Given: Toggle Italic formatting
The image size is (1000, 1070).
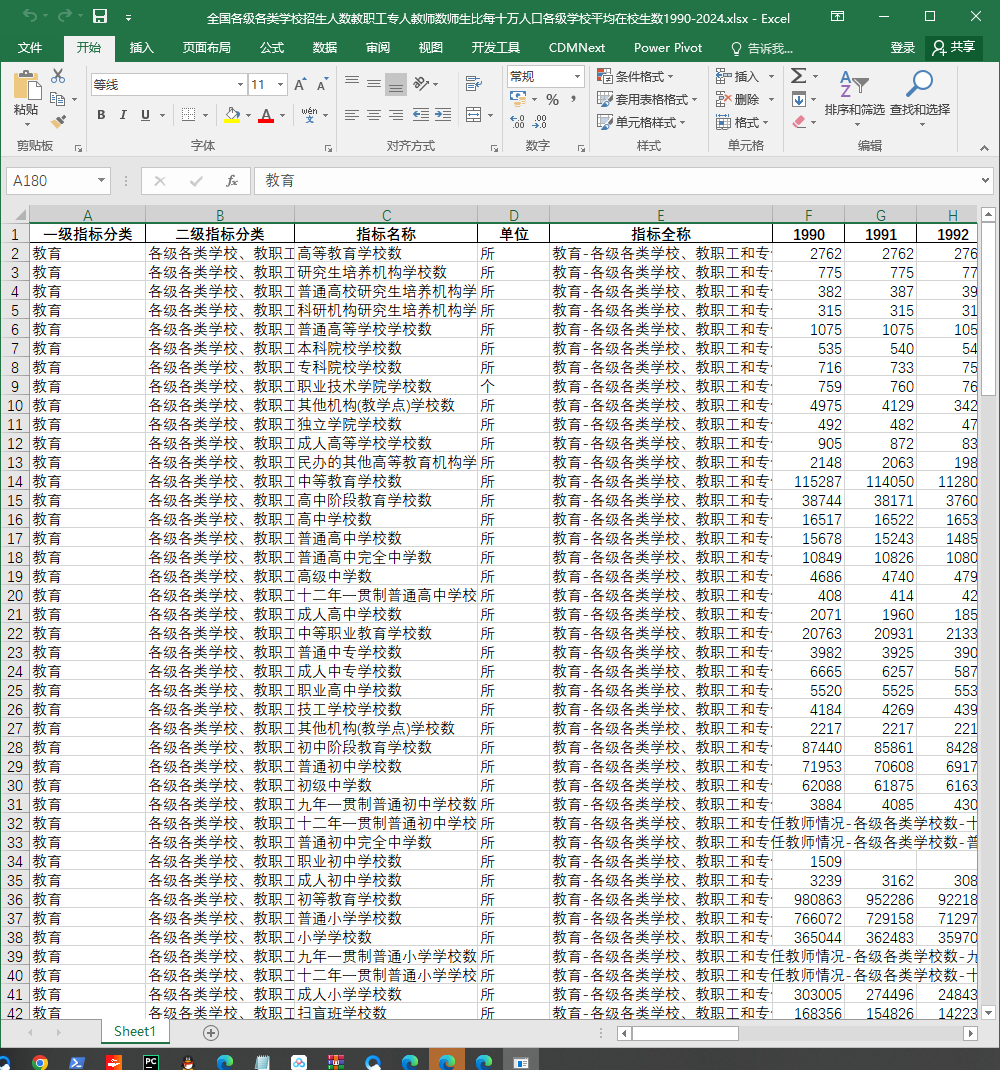Looking at the screenshot, I should click(x=123, y=115).
